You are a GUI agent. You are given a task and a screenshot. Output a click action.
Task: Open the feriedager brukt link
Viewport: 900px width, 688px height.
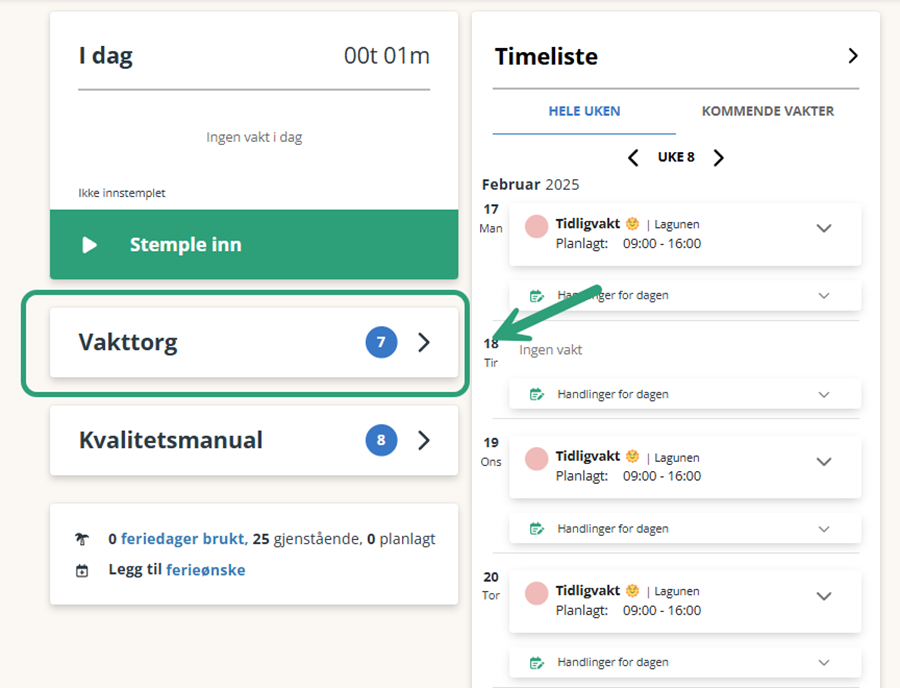click(x=184, y=539)
